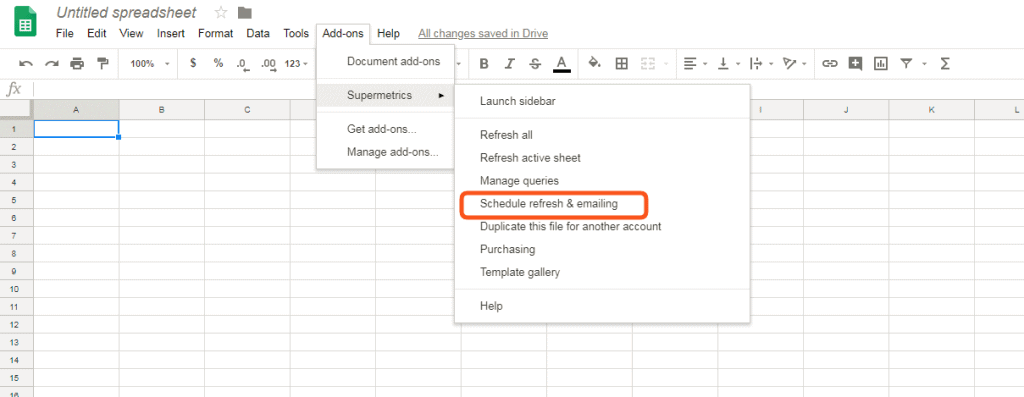Image resolution: width=1024 pixels, height=397 pixels.
Task: Open the Help menu in menu bar
Action: (389, 33)
